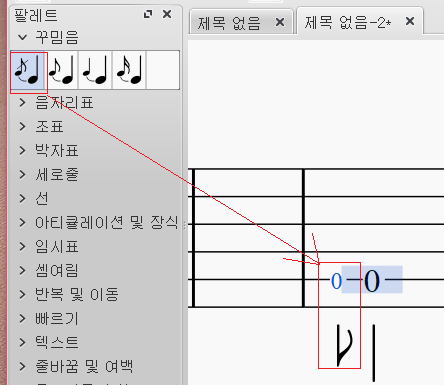Select the small blue grace note 0
Image resolution: width=444 pixels, height=385 pixels.
click(x=336, y=281)
